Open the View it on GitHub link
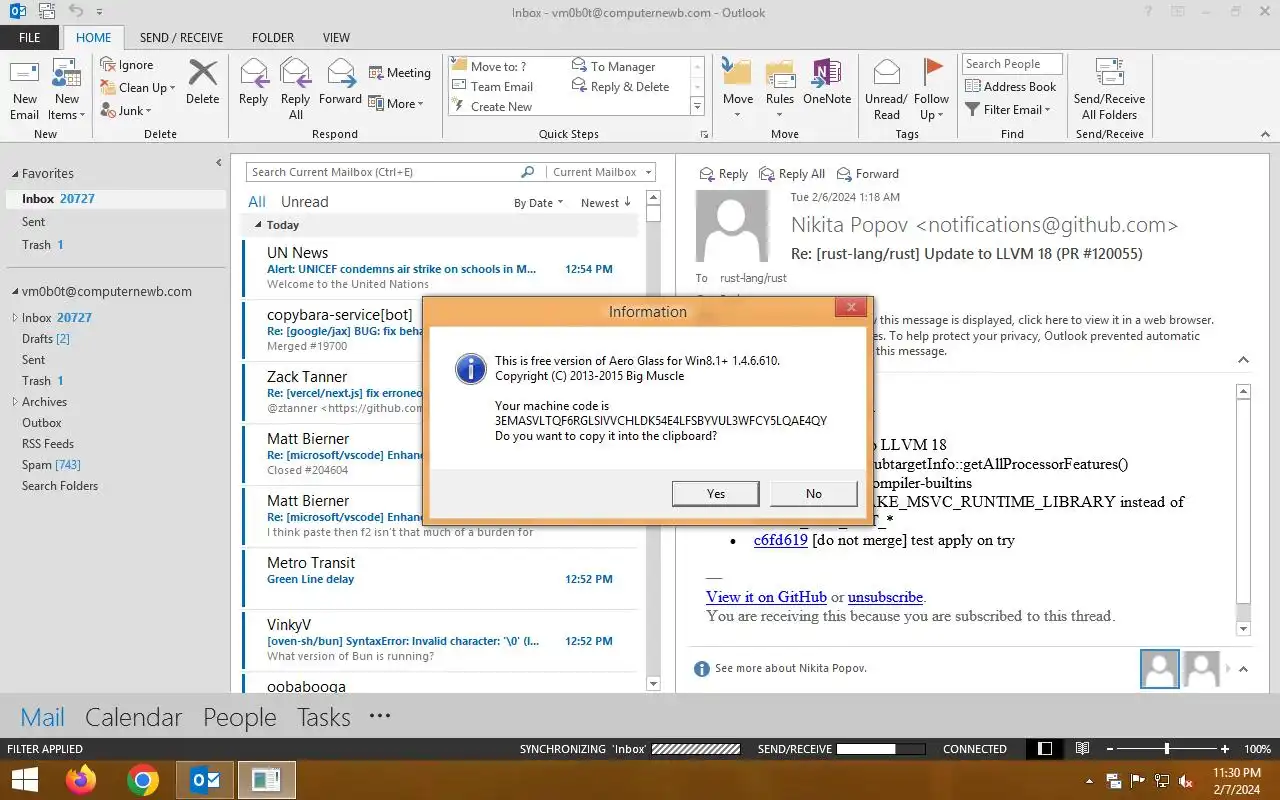Screen dimensions: 1280x800 point(766,597)
